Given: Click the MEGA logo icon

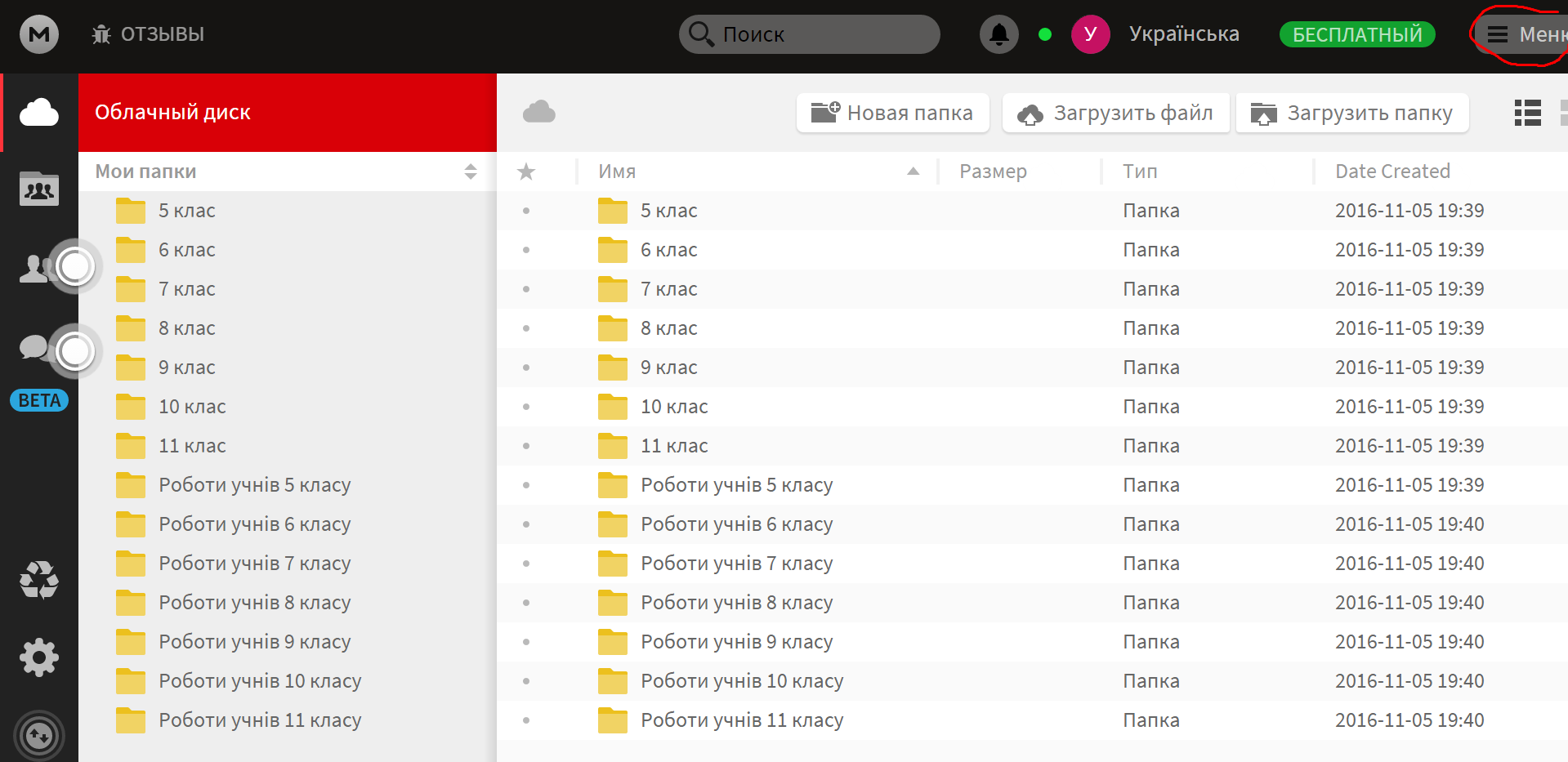Looking at the screenshot, I should pos(39,34).
